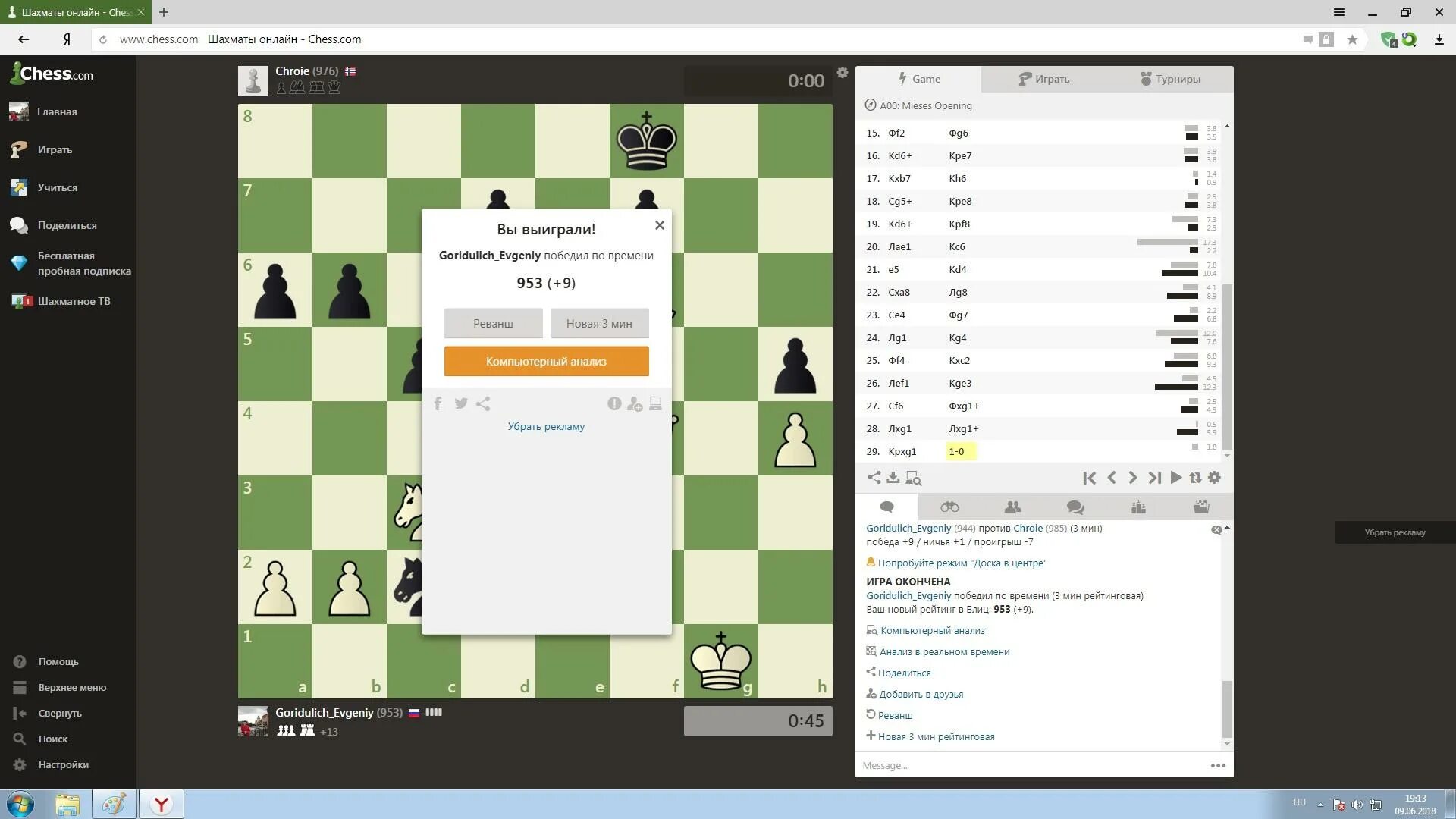Click 'Добавить в друзья' link in chat

click(x=921, y=694)
